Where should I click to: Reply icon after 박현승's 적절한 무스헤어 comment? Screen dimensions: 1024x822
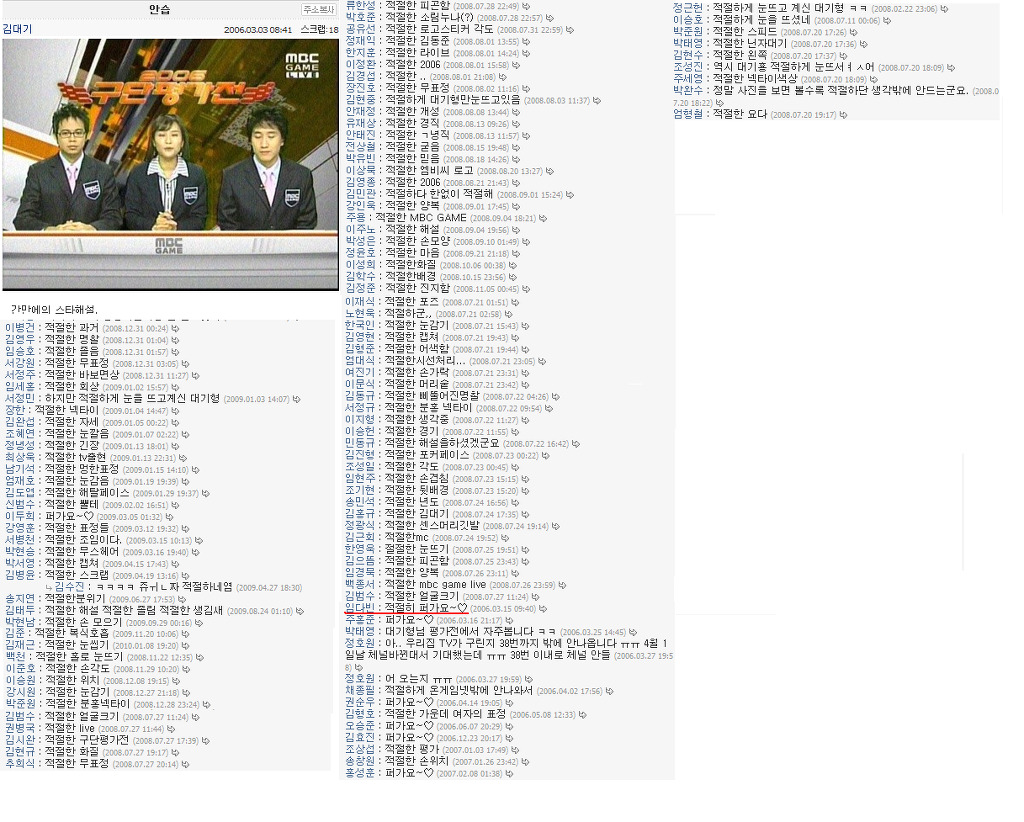[195, 552]
